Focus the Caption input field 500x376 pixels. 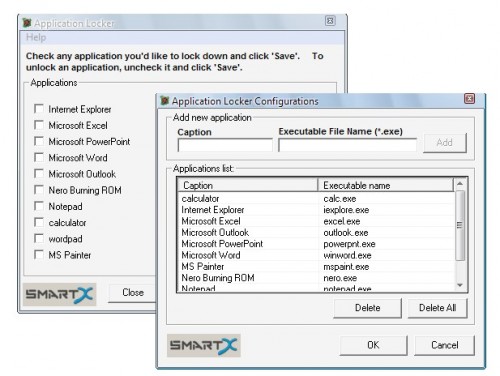225,145
